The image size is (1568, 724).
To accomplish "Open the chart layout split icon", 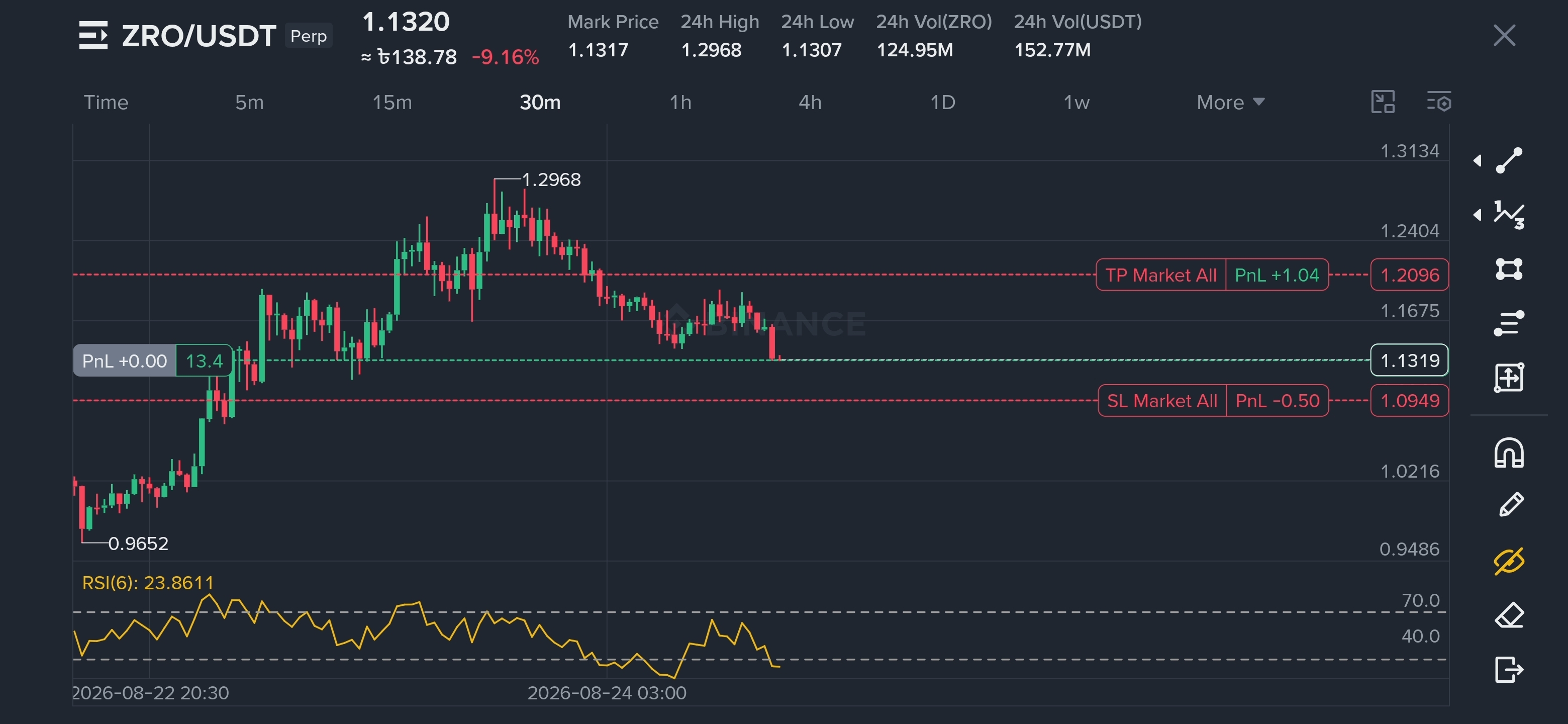I will click(x=1383, y=102).
